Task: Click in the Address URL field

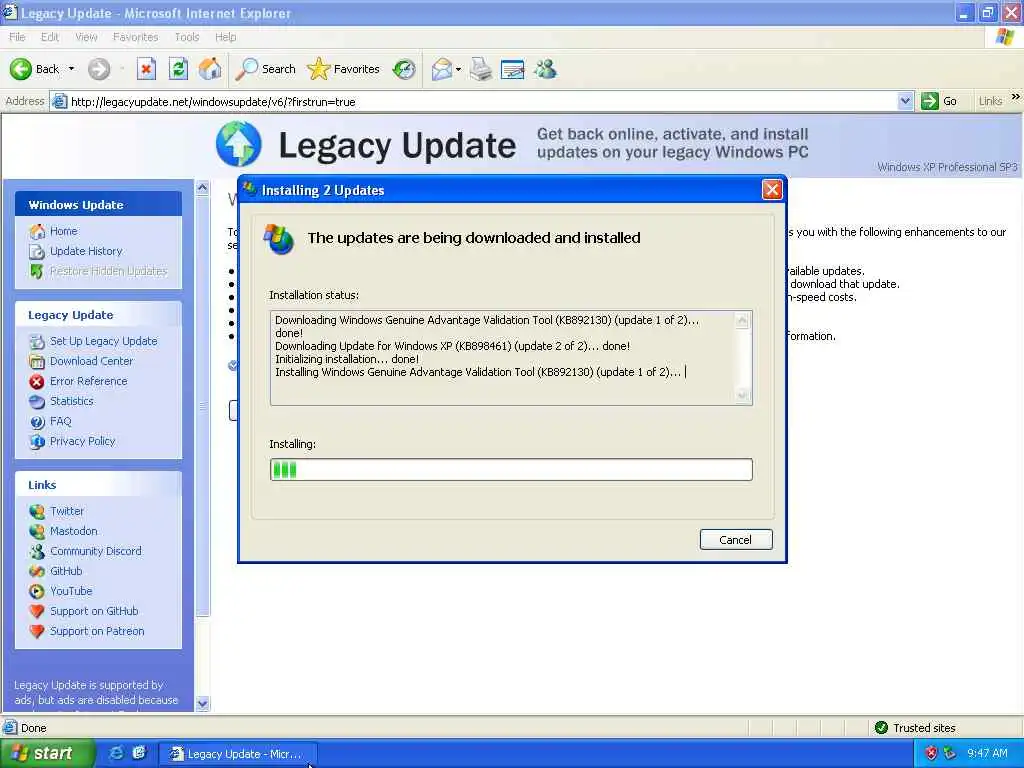Action: (482, 101)
